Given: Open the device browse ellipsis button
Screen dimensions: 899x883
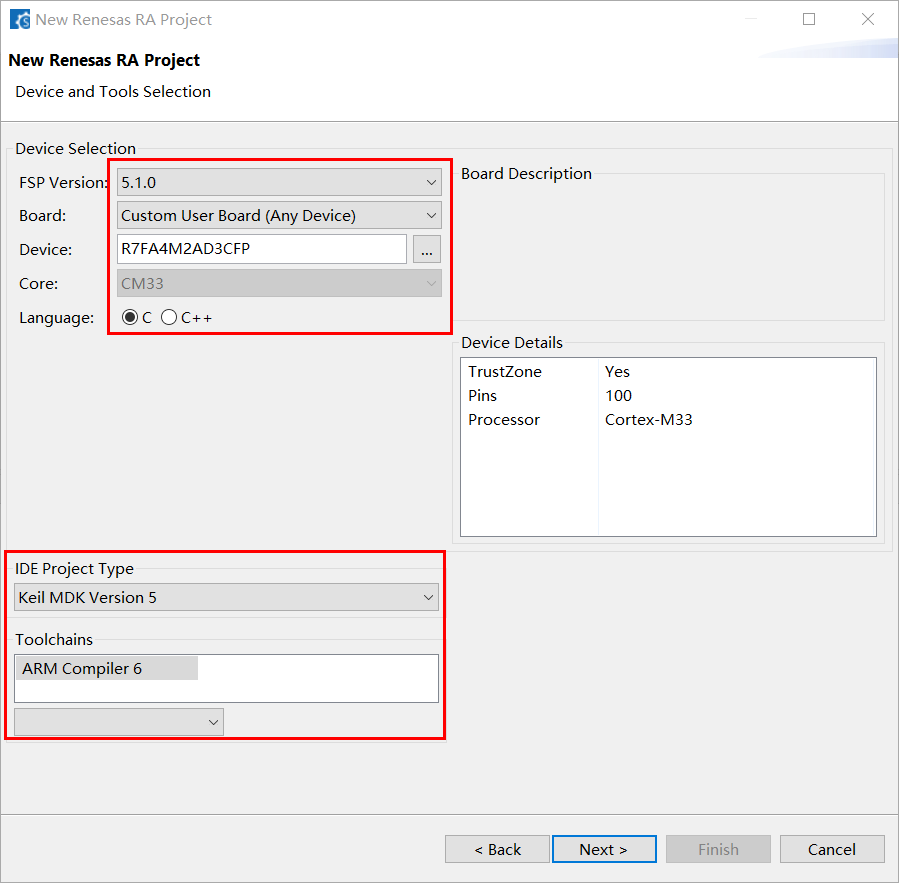Looking at the screenshot, I should [427, 249].
